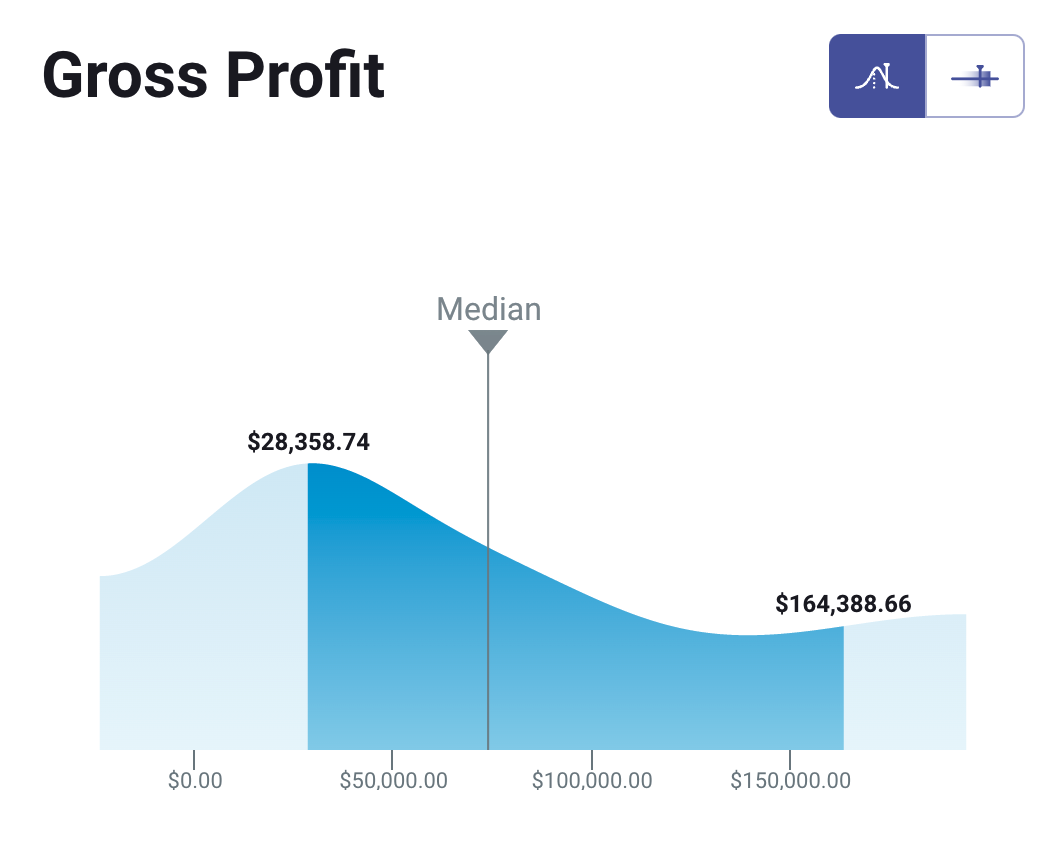Select the active normal distribution icon
This screenshot has height=868, width=1056.
tap(878, 76)
